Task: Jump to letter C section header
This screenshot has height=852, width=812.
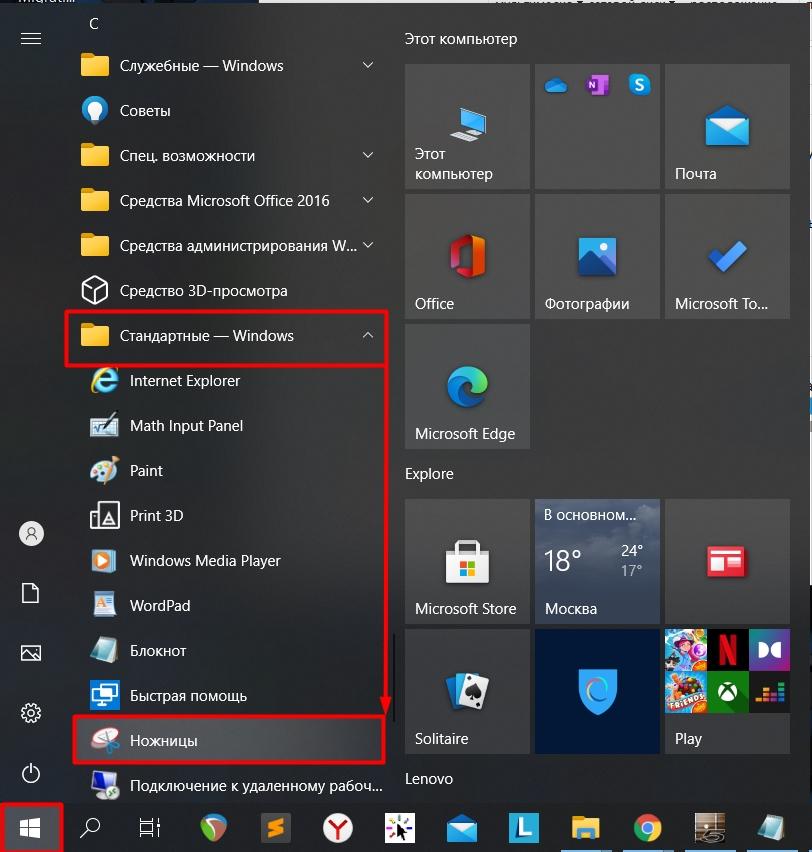Action: coord(94,24)
